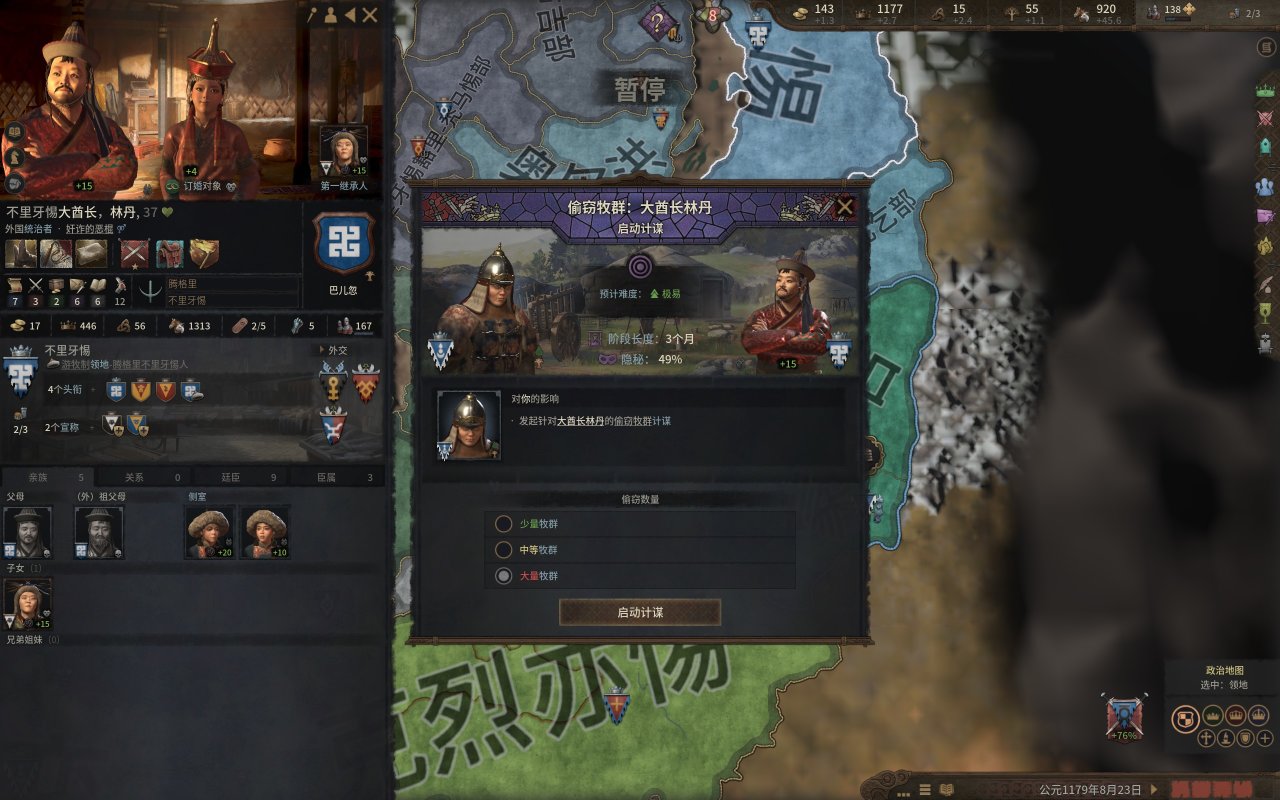This screenshot has width=1280, height=800.
Task: Expand the 4个头衔 titles list
Action: click(65, 389)
